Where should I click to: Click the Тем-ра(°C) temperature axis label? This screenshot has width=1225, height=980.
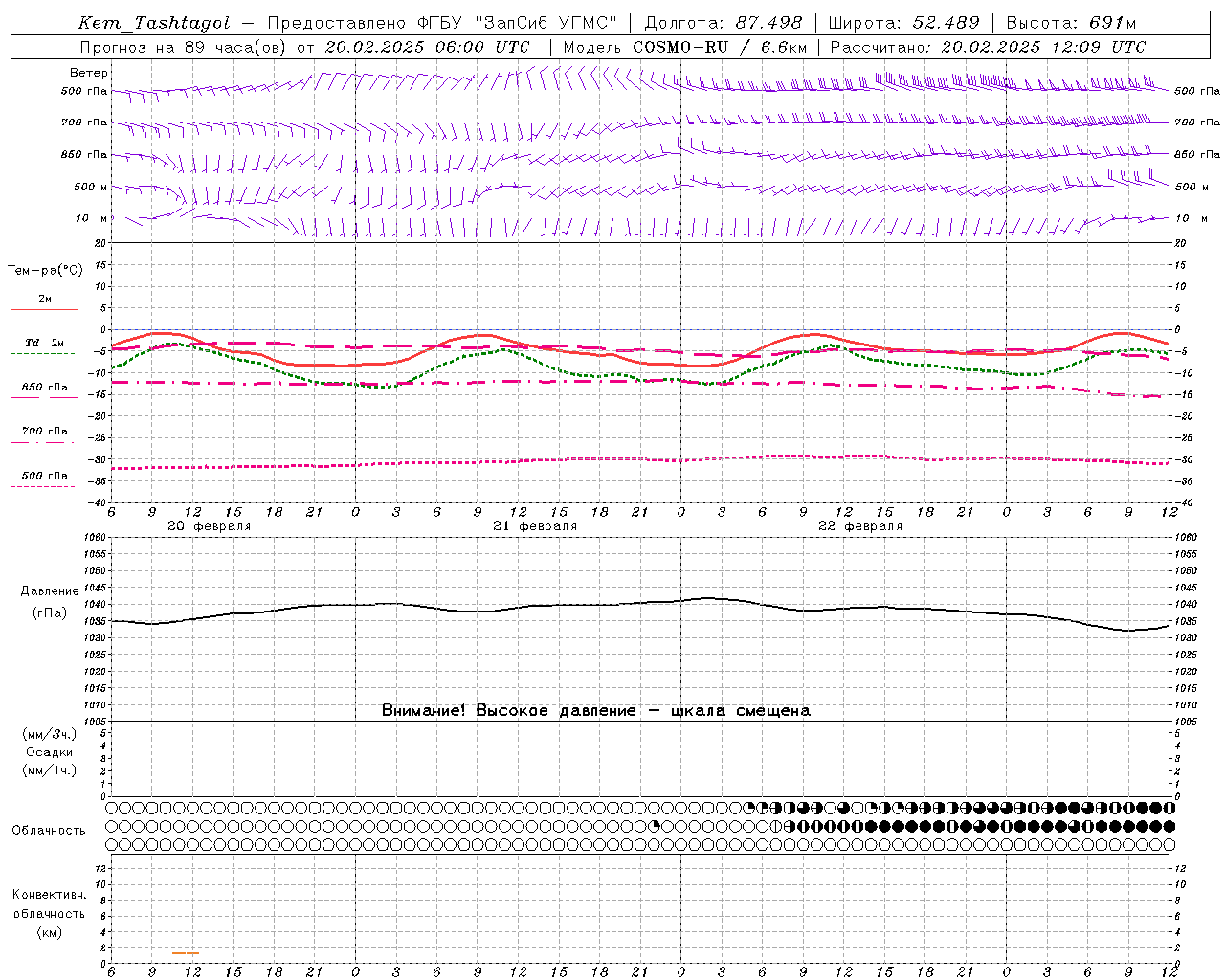(45, 271)
